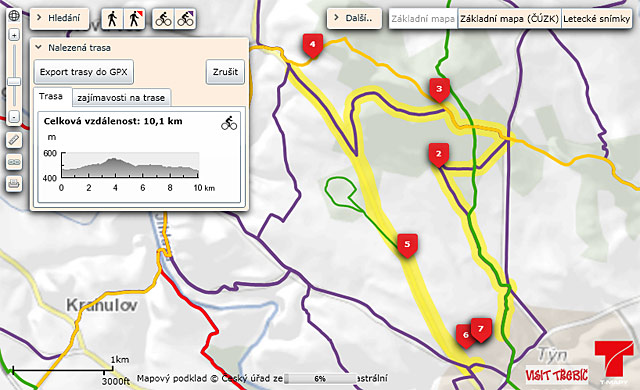Click Export trasy do GPX button
The height and width of the screenshot is (390, 640).
(x=84, y=72)
